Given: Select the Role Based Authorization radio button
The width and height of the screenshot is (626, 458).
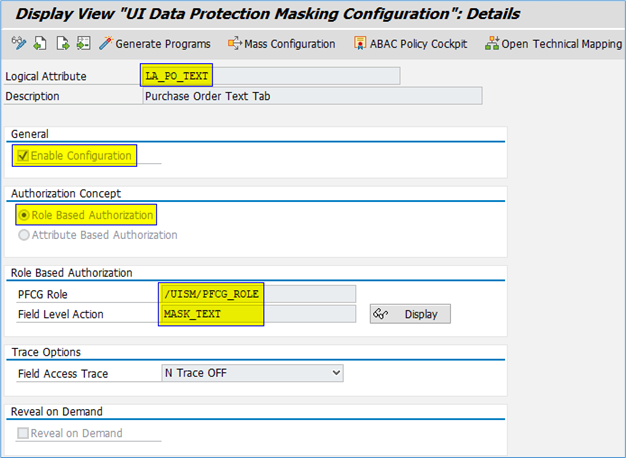Looking at the screenshot, I should click(24, 215).
